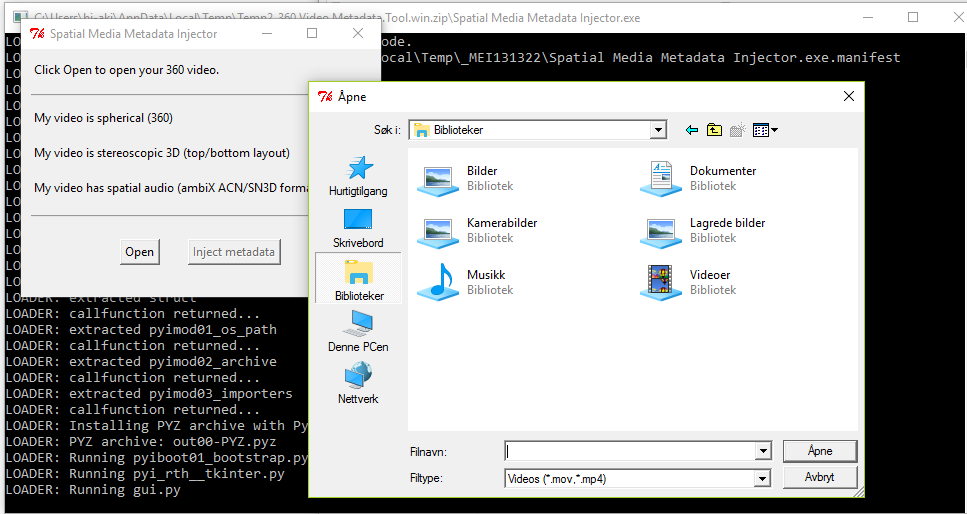This screenshot has height=514, width=967.
Task: Click 'My video has spatial audio' label
Action: (171, 188)
